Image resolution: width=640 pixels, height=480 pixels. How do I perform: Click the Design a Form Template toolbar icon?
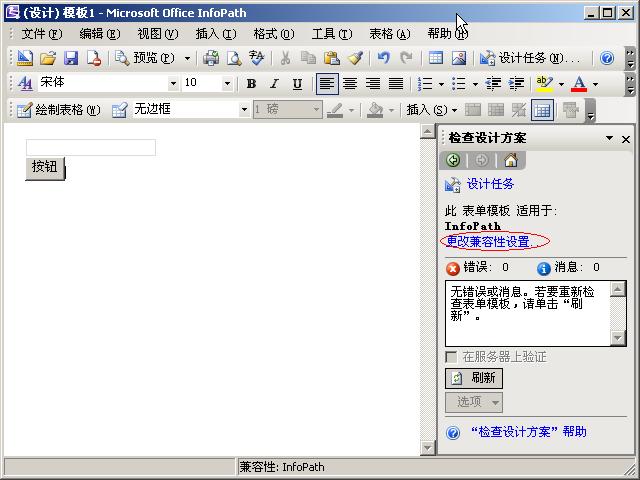25,58
